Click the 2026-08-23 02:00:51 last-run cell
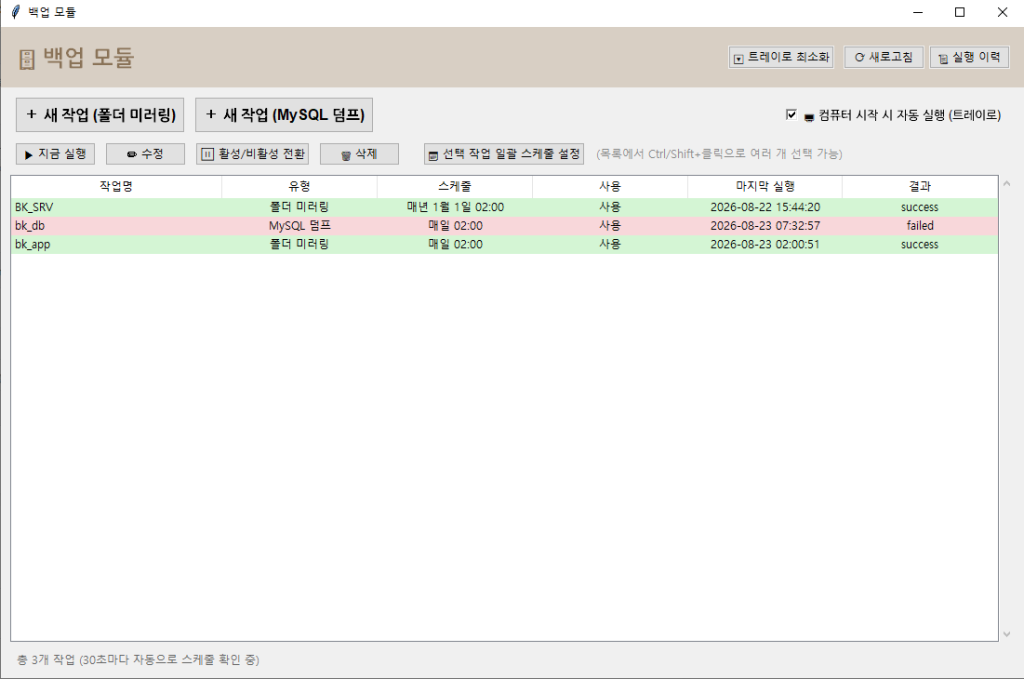The height and width of the screenshot is (679, 1024). point(765,244)
